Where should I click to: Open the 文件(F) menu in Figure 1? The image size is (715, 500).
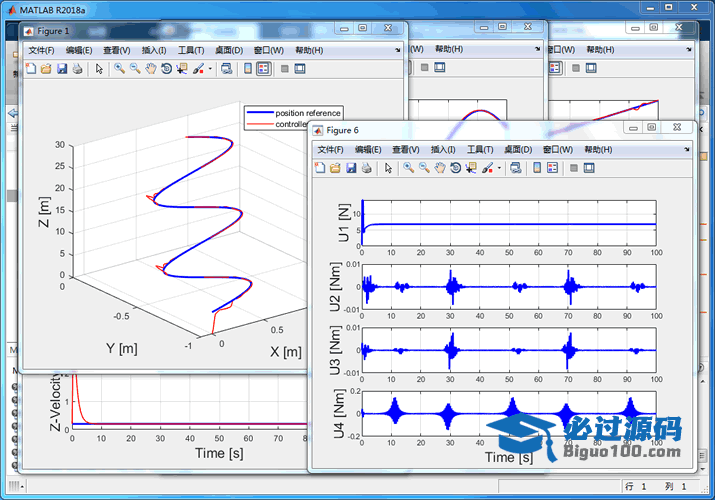[x=41, y=50]
